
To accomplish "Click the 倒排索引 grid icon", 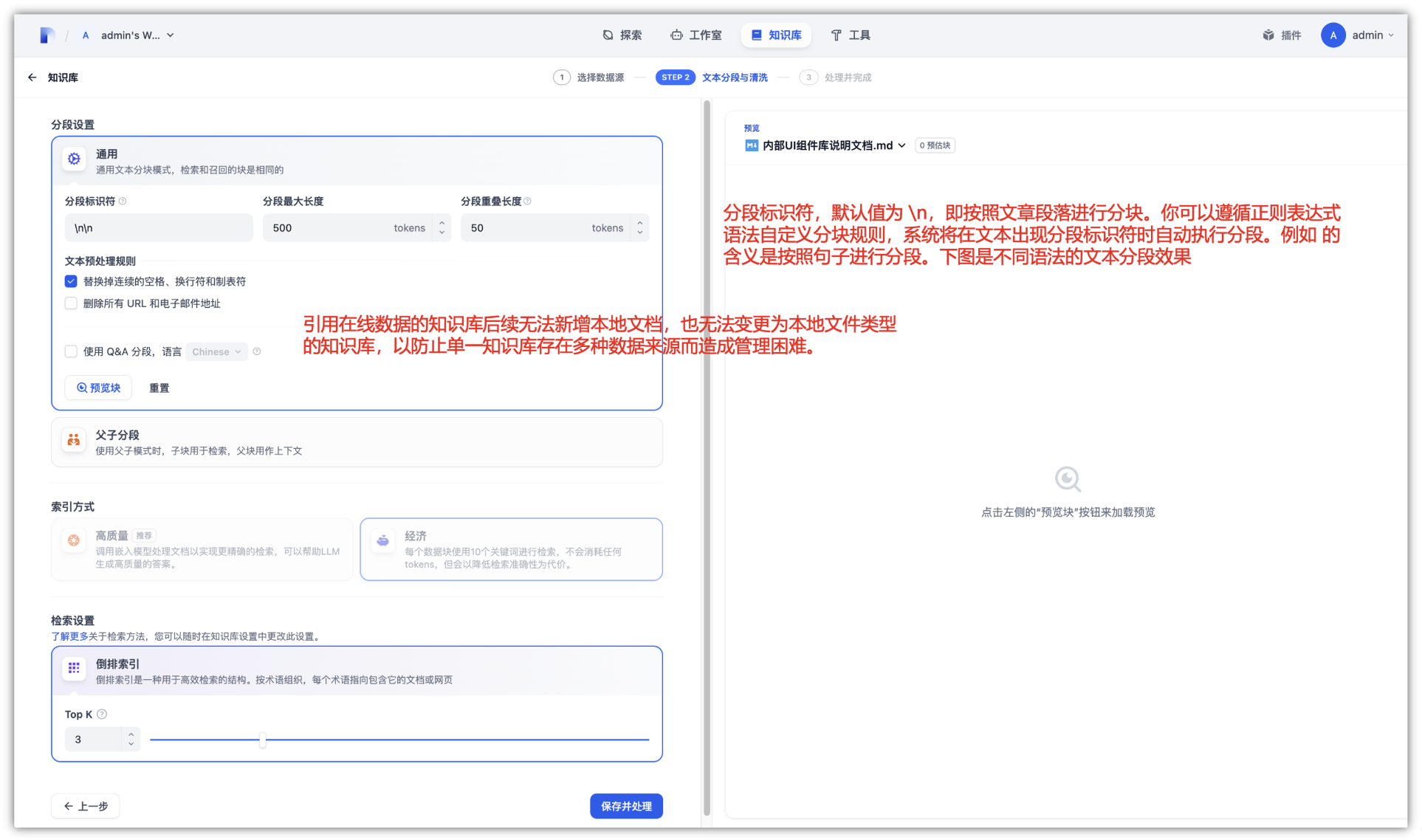I will [x=74, y=668].
